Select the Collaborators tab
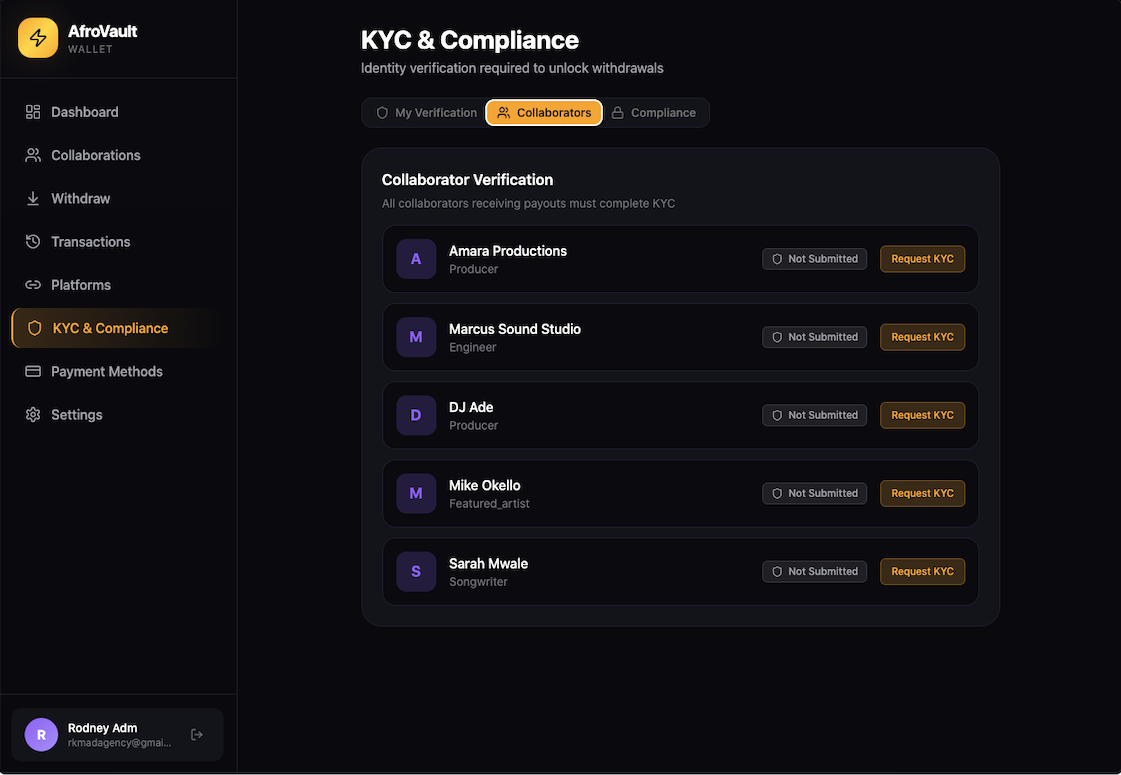1121x775 pixels. click(544, 113)
